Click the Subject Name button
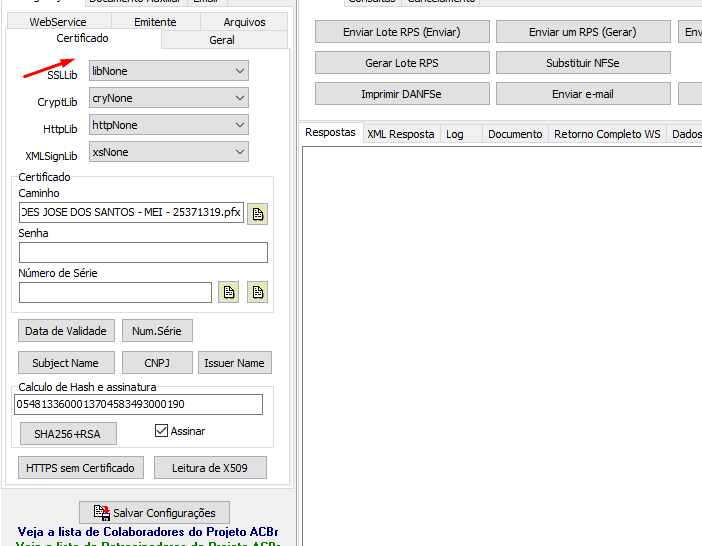This screenshot has height=546, width=702. tap(66, 363)
